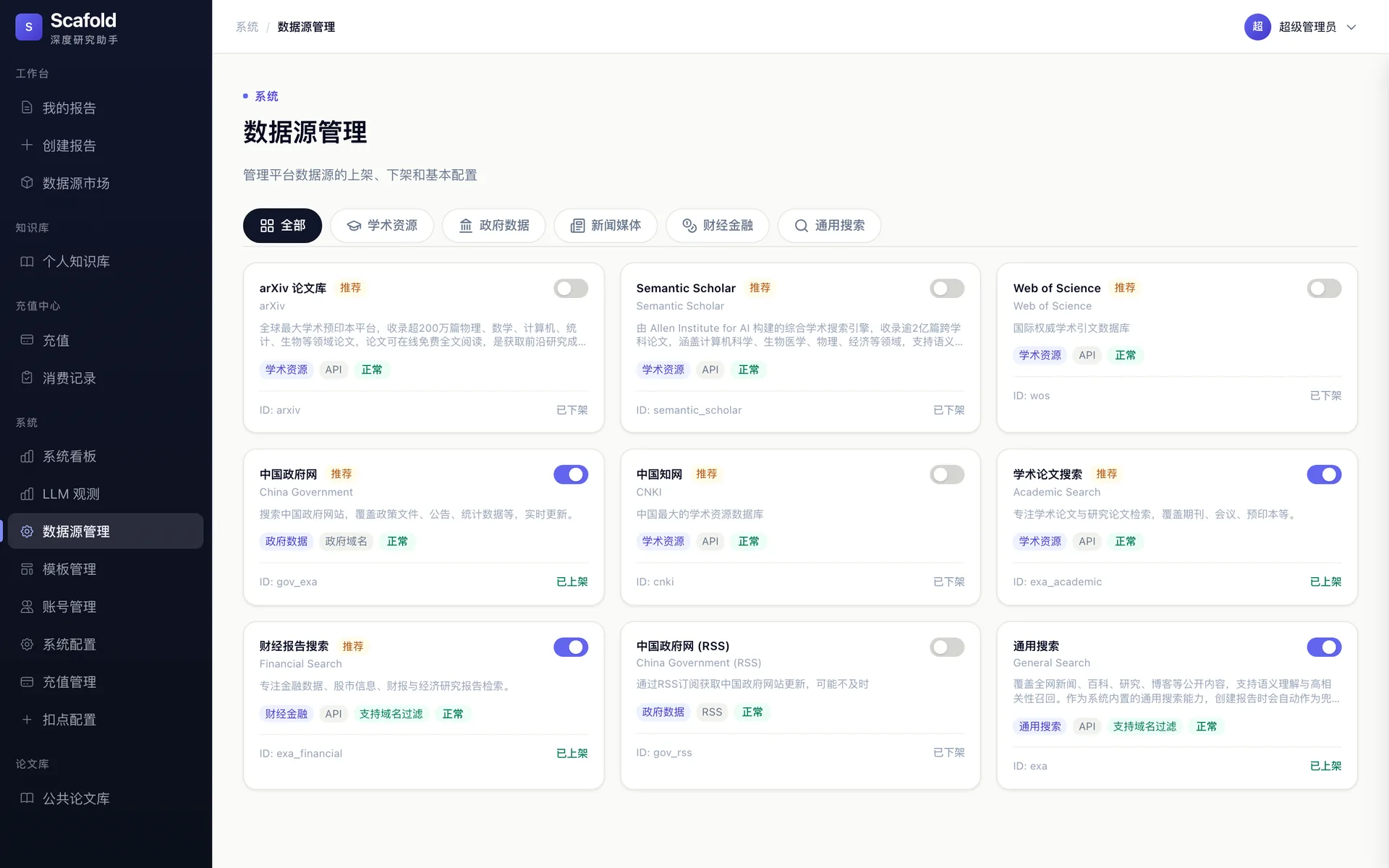Switch to the 学术资源 tab
This screenshot has width=1389, height=868.
tap(382, 226)
